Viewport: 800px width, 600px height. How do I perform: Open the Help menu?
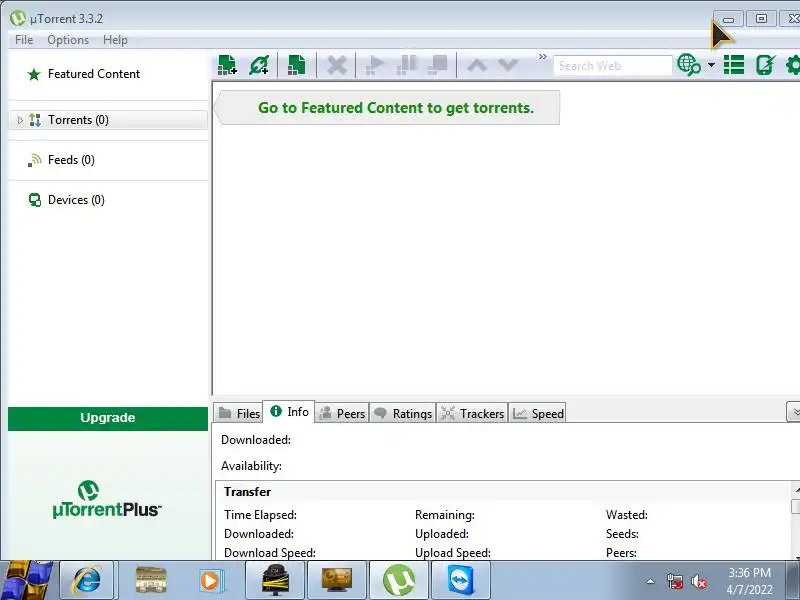(x=115, y=40)
